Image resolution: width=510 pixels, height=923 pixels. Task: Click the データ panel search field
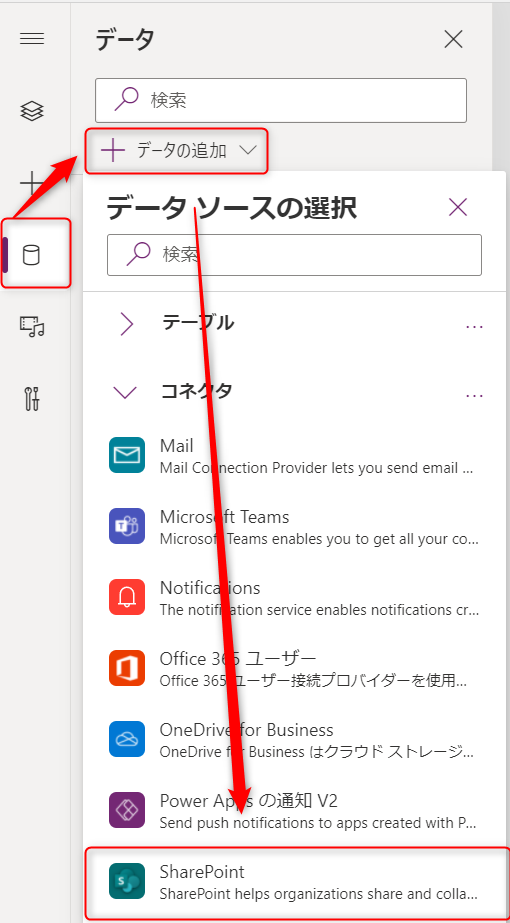pos(281,100)
